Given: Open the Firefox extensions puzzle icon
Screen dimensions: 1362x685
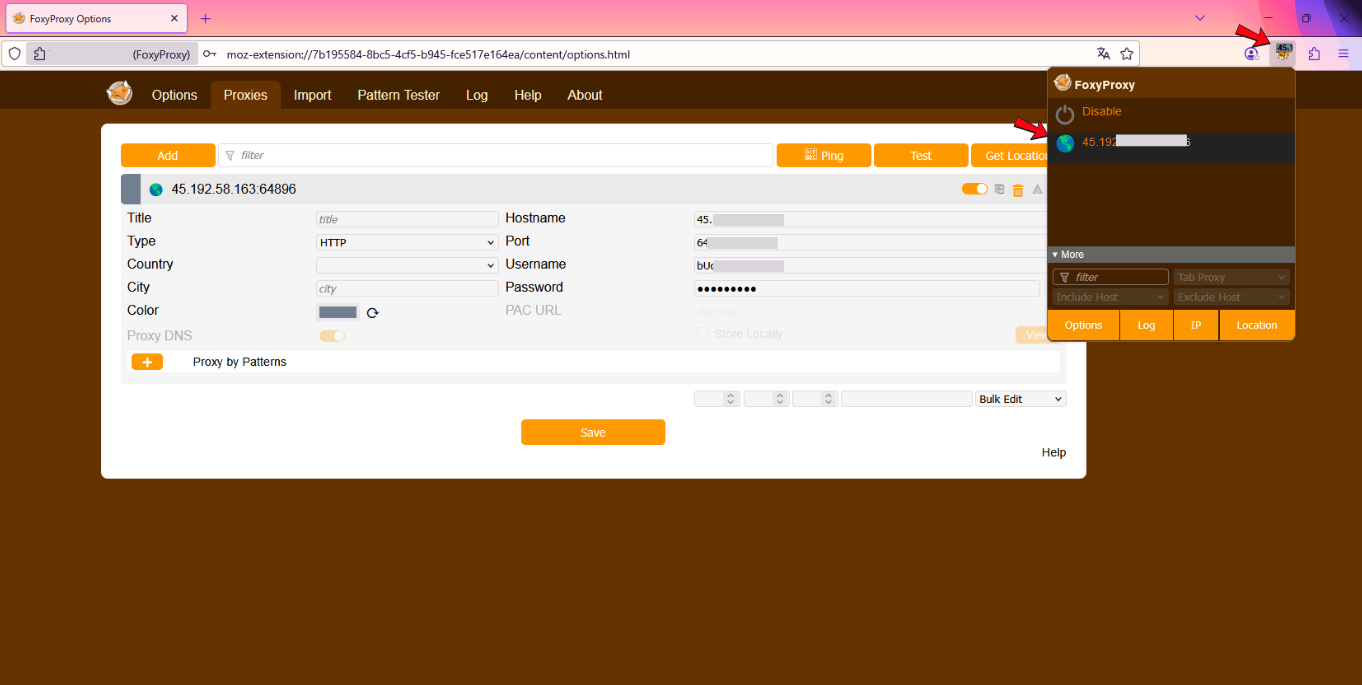Looking at the screenshot, I should point(1314,54).
